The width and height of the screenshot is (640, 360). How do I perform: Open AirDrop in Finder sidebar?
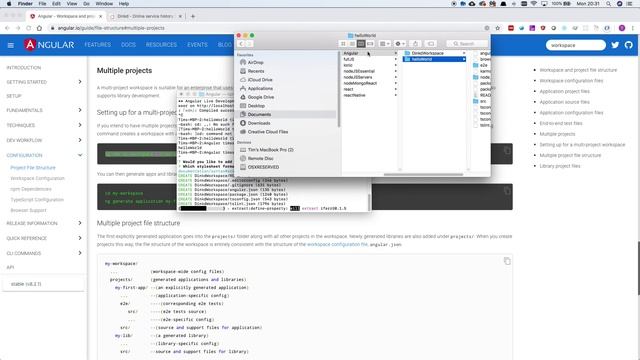256,62
